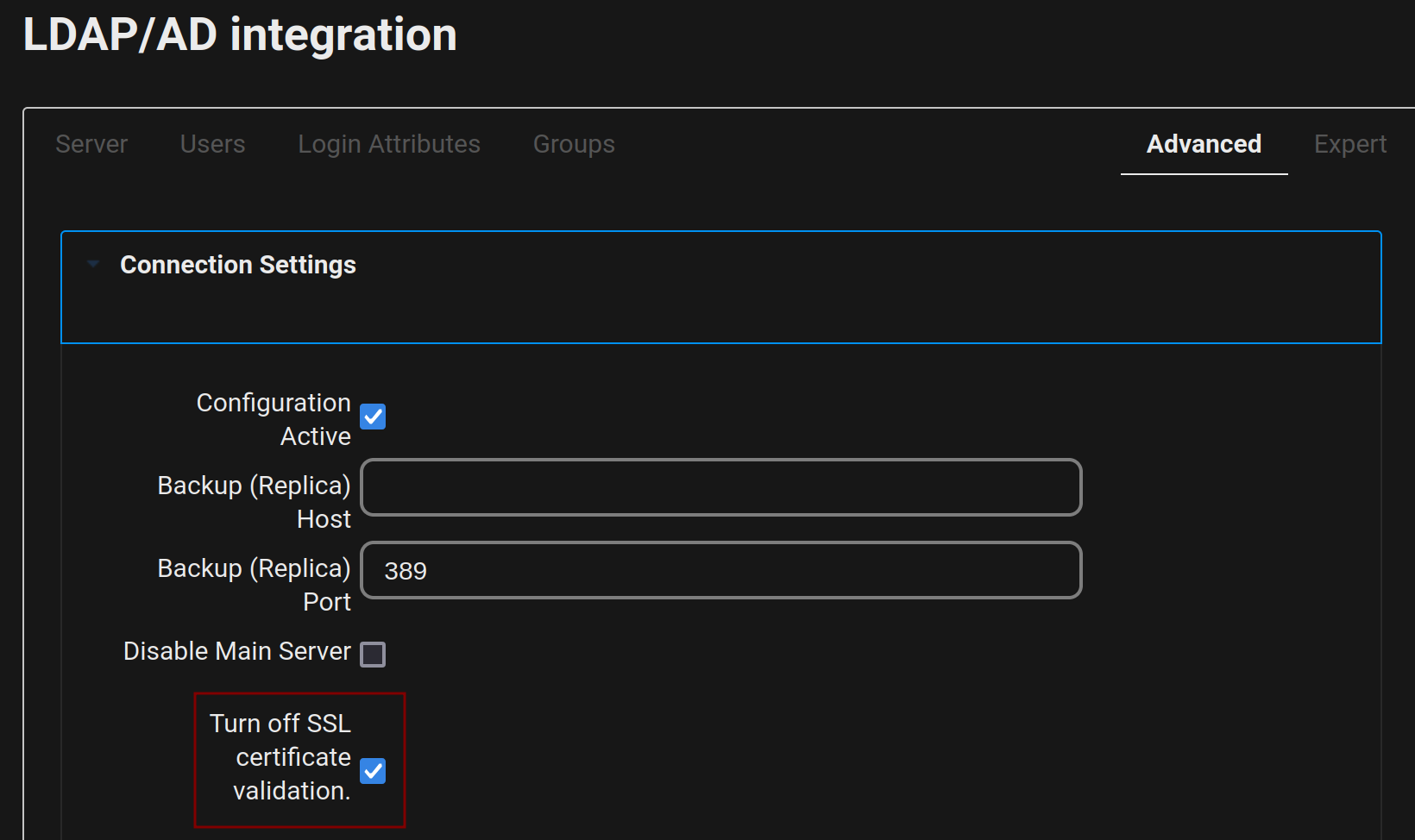Click the Backup (Replica) Port field showing 389

pyautogui.click(x=721, y=570)
